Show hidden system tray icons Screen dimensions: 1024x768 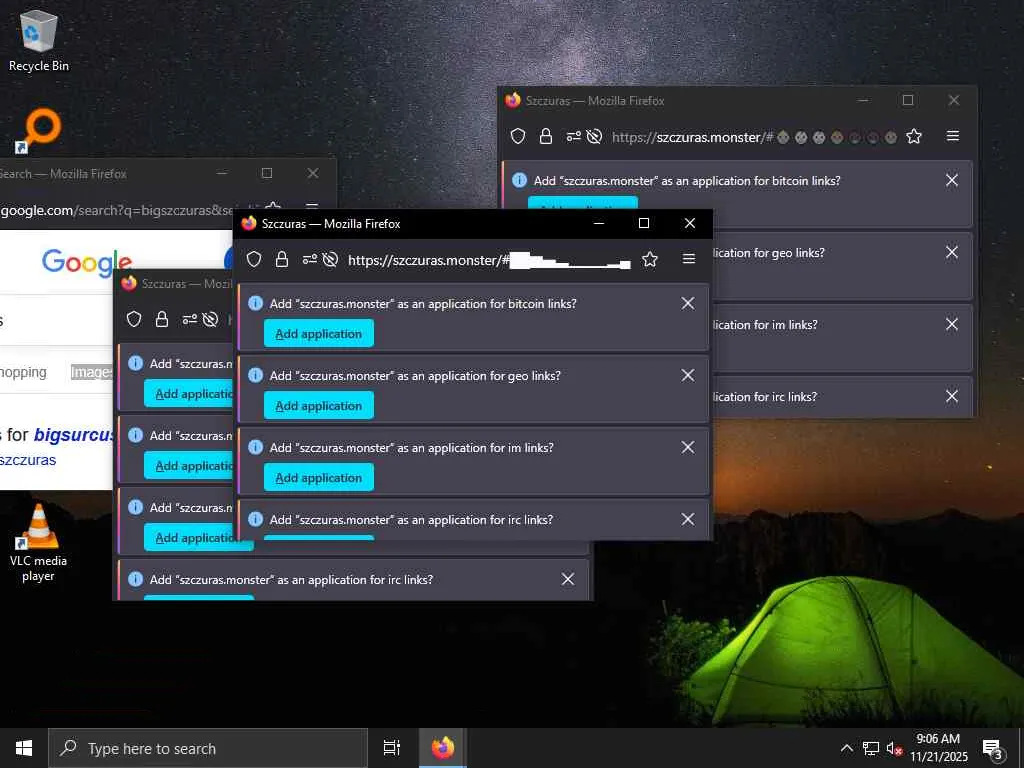pos(846,748)
